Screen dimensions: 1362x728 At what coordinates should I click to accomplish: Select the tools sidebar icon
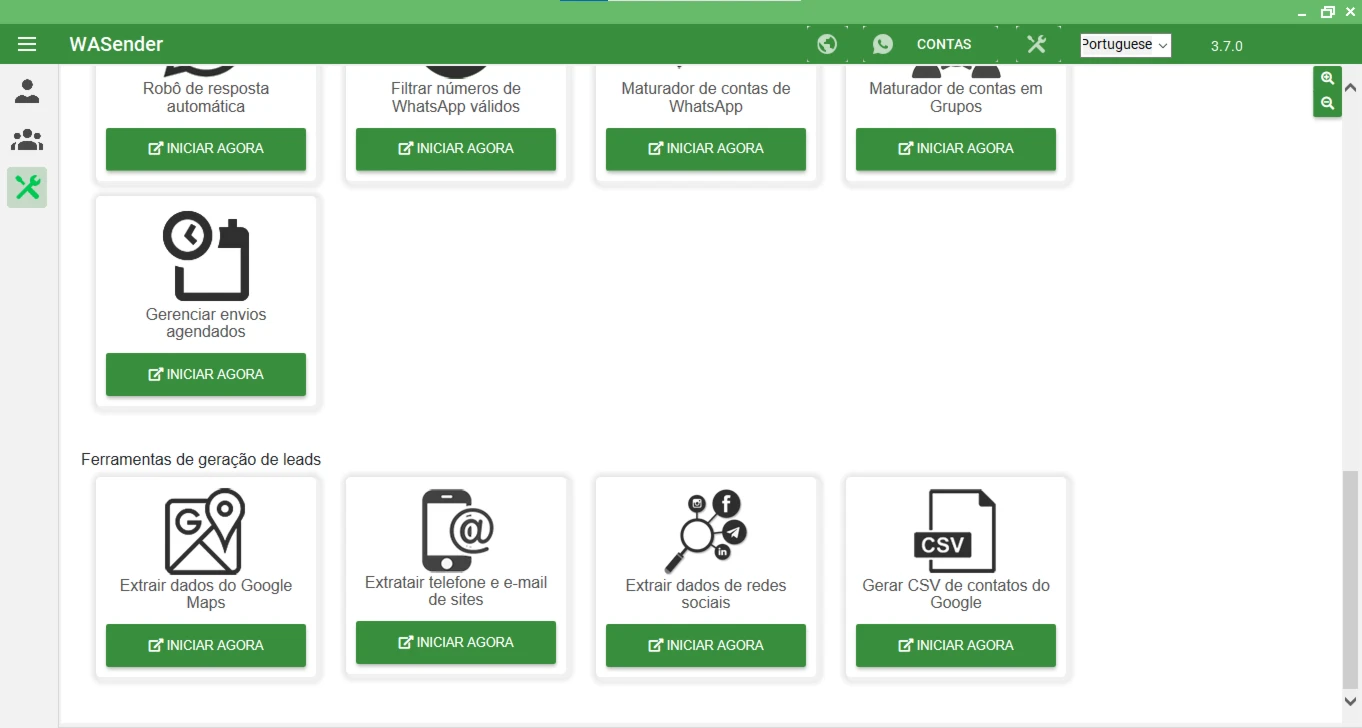click(x=27, y=187)
